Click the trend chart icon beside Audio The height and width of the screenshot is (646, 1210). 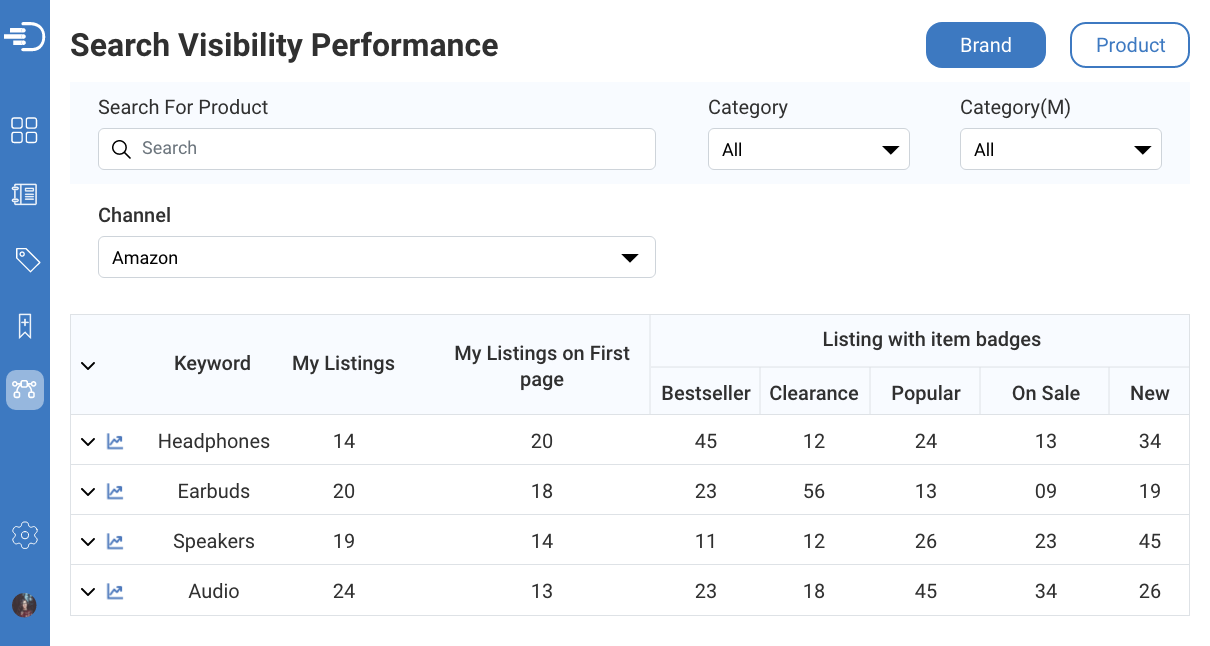point(114,591)
